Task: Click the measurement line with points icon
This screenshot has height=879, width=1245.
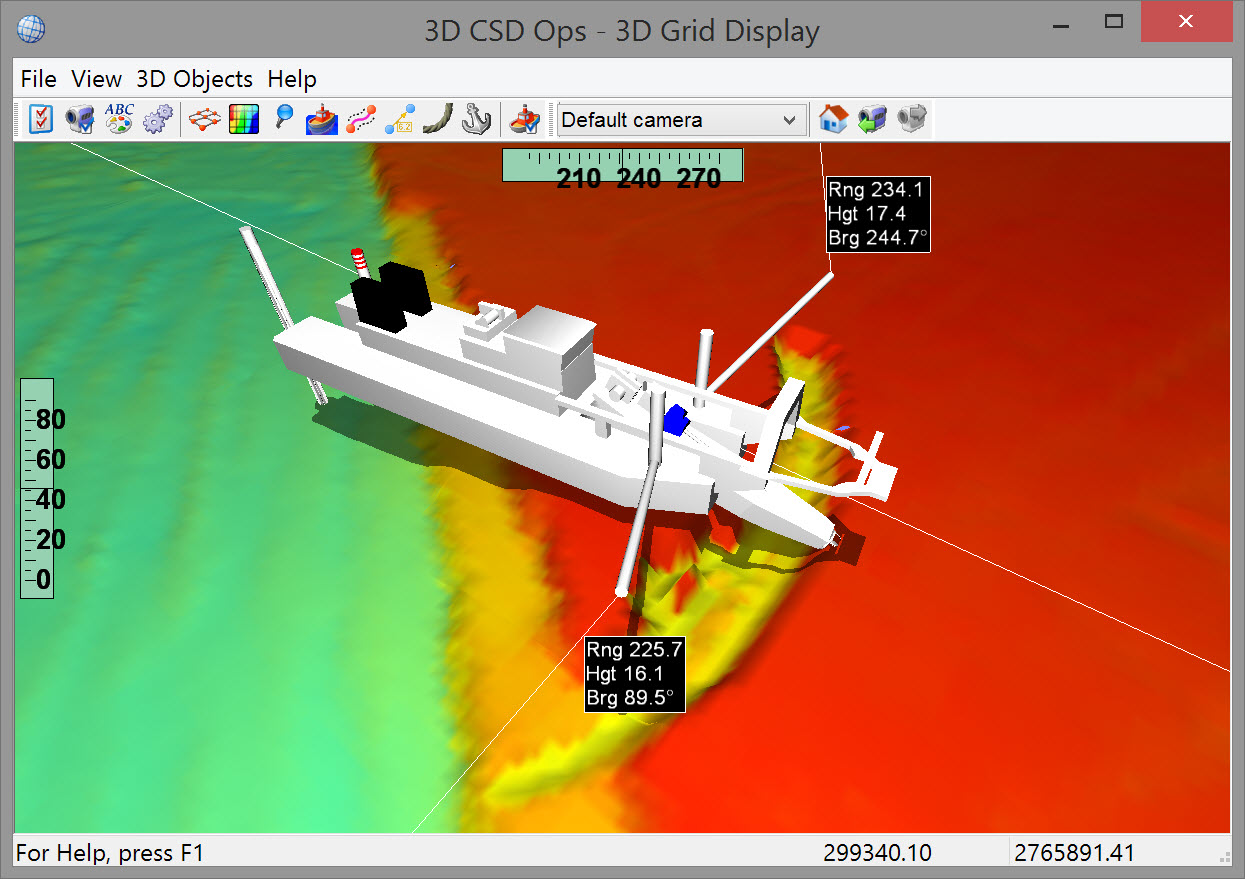Action: (x=399, y=120)
